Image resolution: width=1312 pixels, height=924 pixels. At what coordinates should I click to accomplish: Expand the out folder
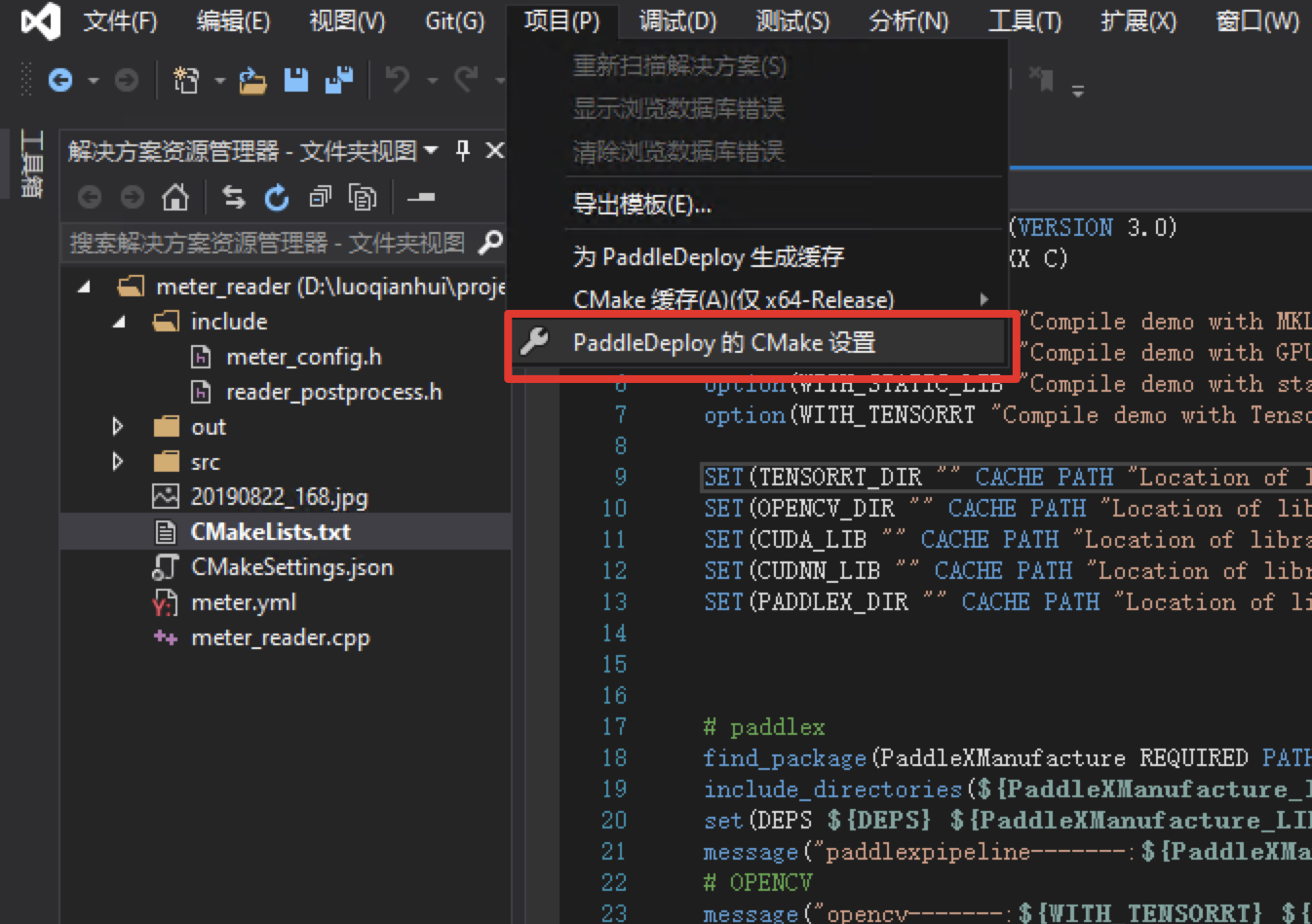tap(118, 427)
